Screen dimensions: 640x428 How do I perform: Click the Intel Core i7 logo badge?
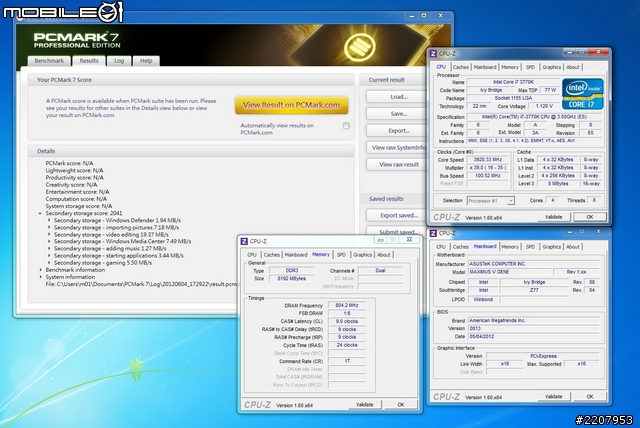pos(582,94)
